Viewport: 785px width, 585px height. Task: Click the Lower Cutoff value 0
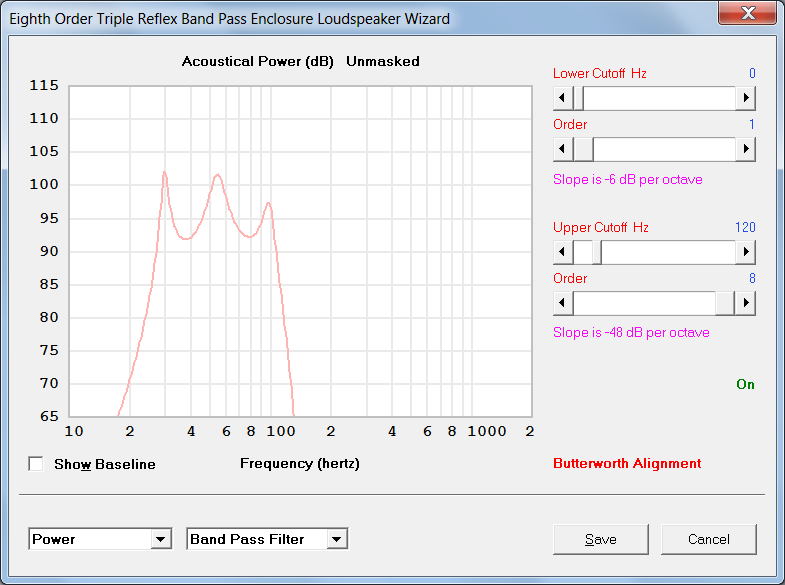click(752, 73)
